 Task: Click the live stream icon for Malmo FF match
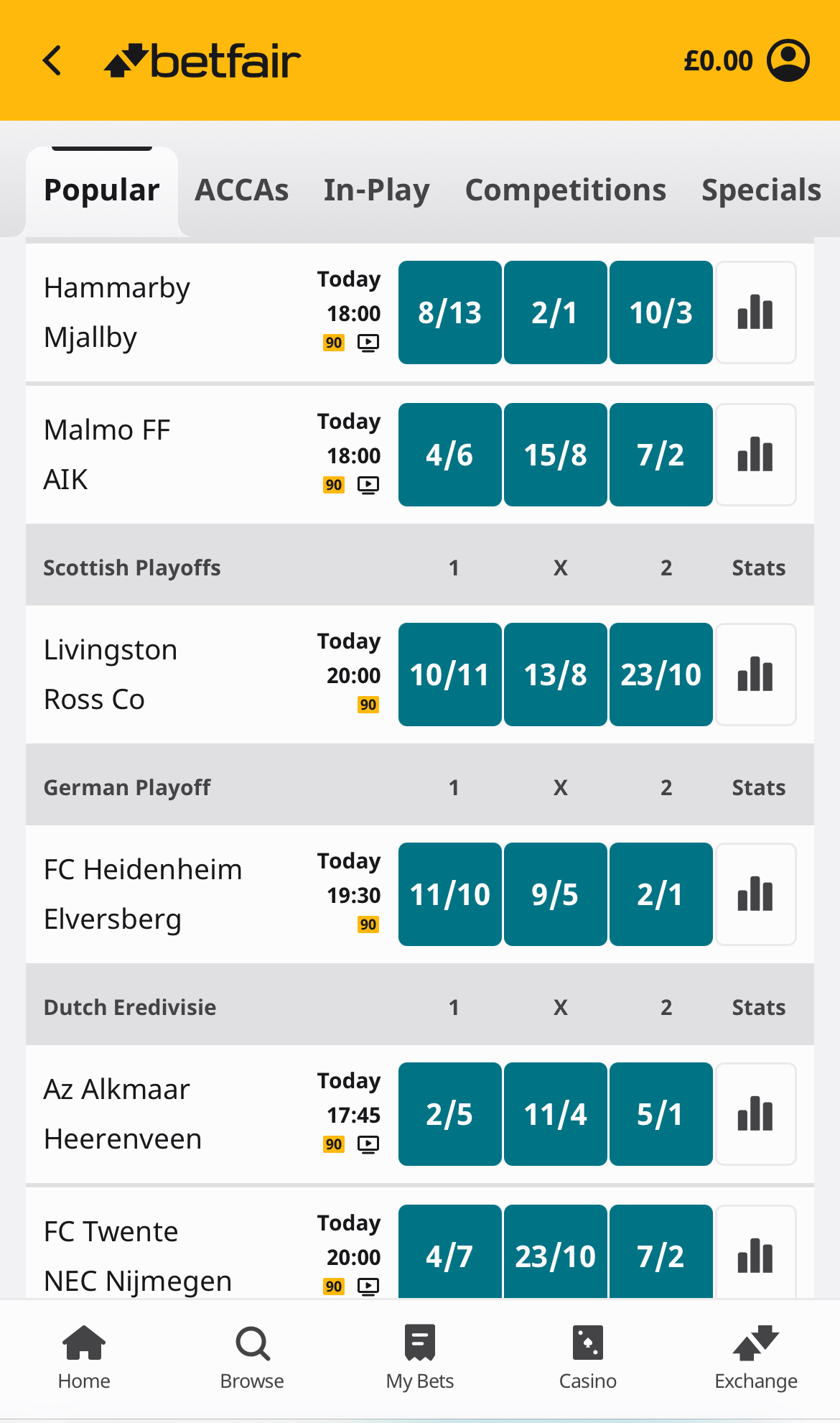click(368, 485)
